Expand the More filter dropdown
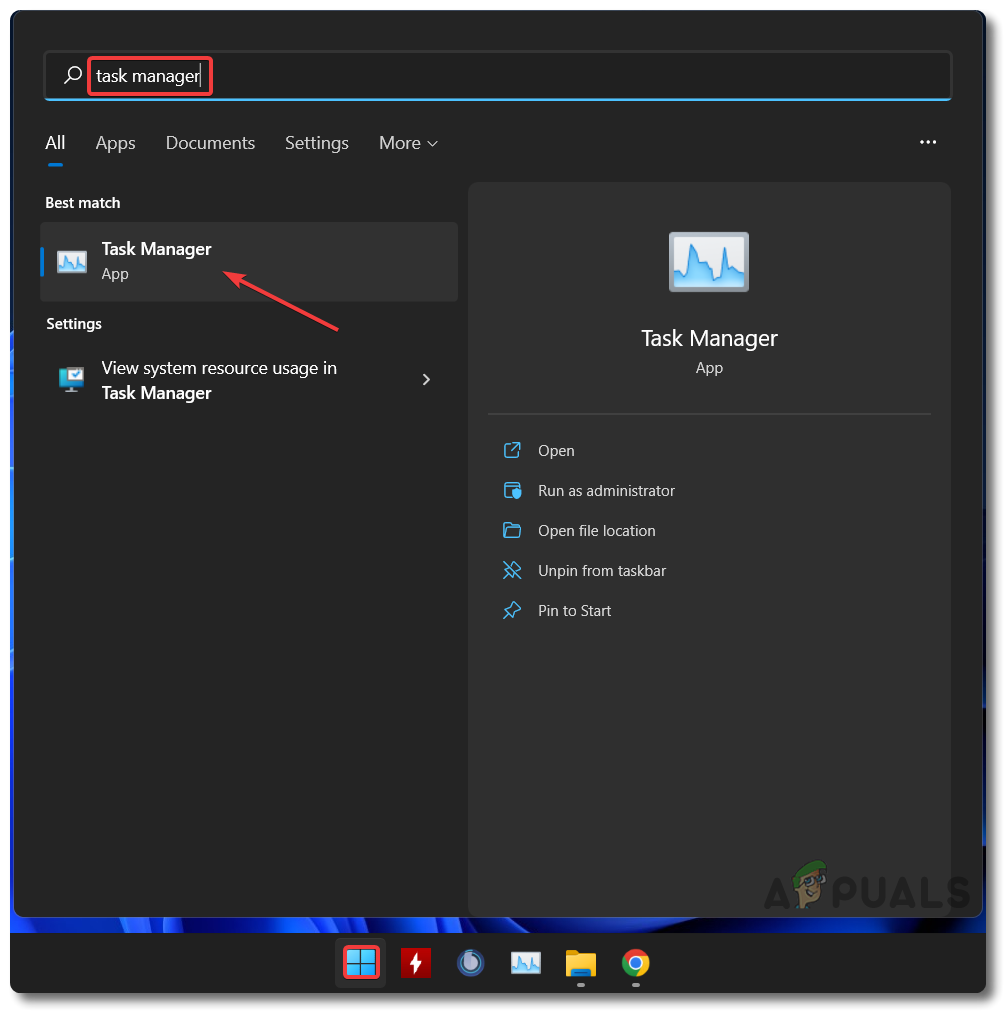 (x=408, y=142)
